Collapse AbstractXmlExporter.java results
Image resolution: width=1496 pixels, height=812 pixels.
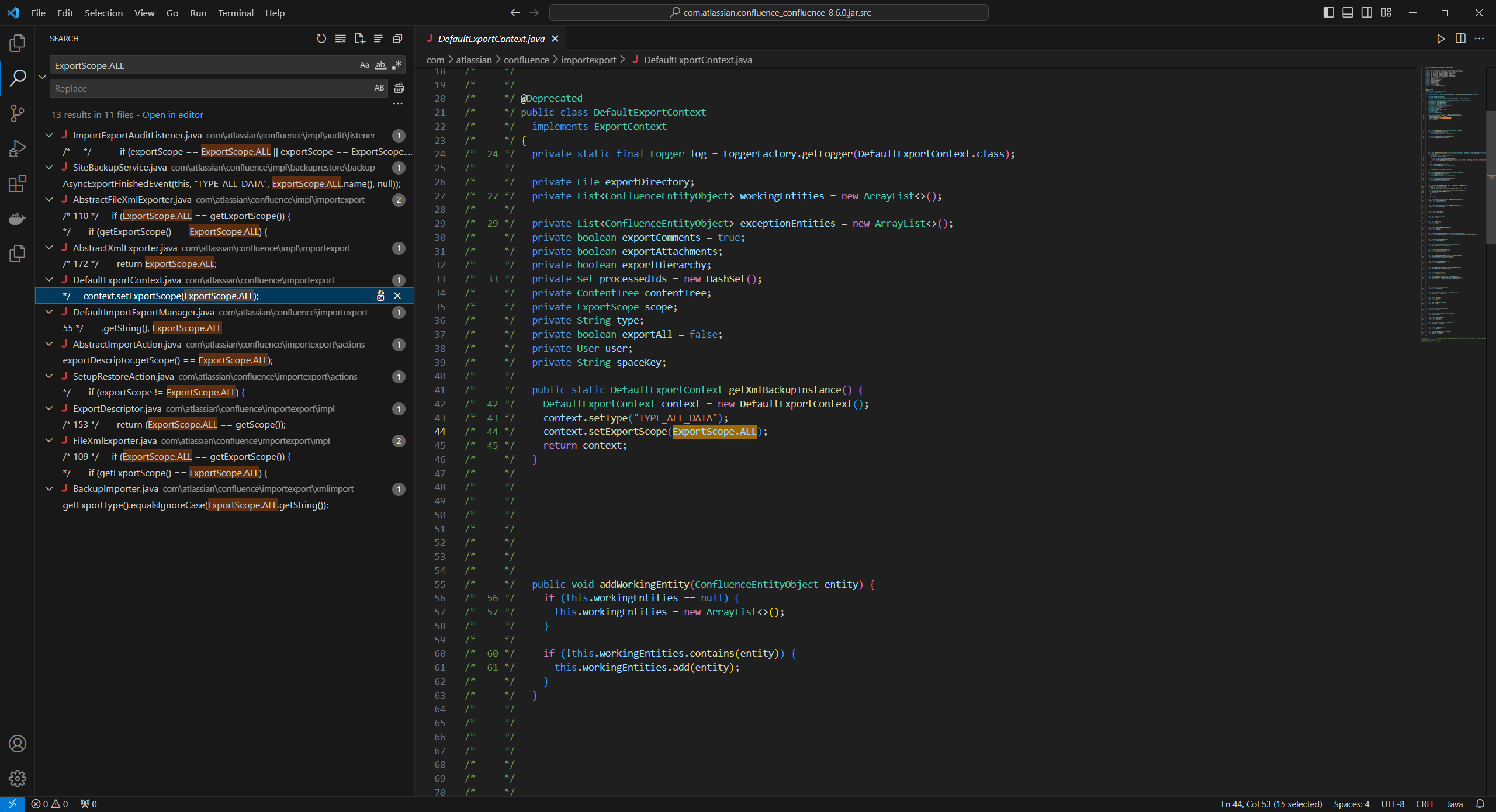point(49,248)
